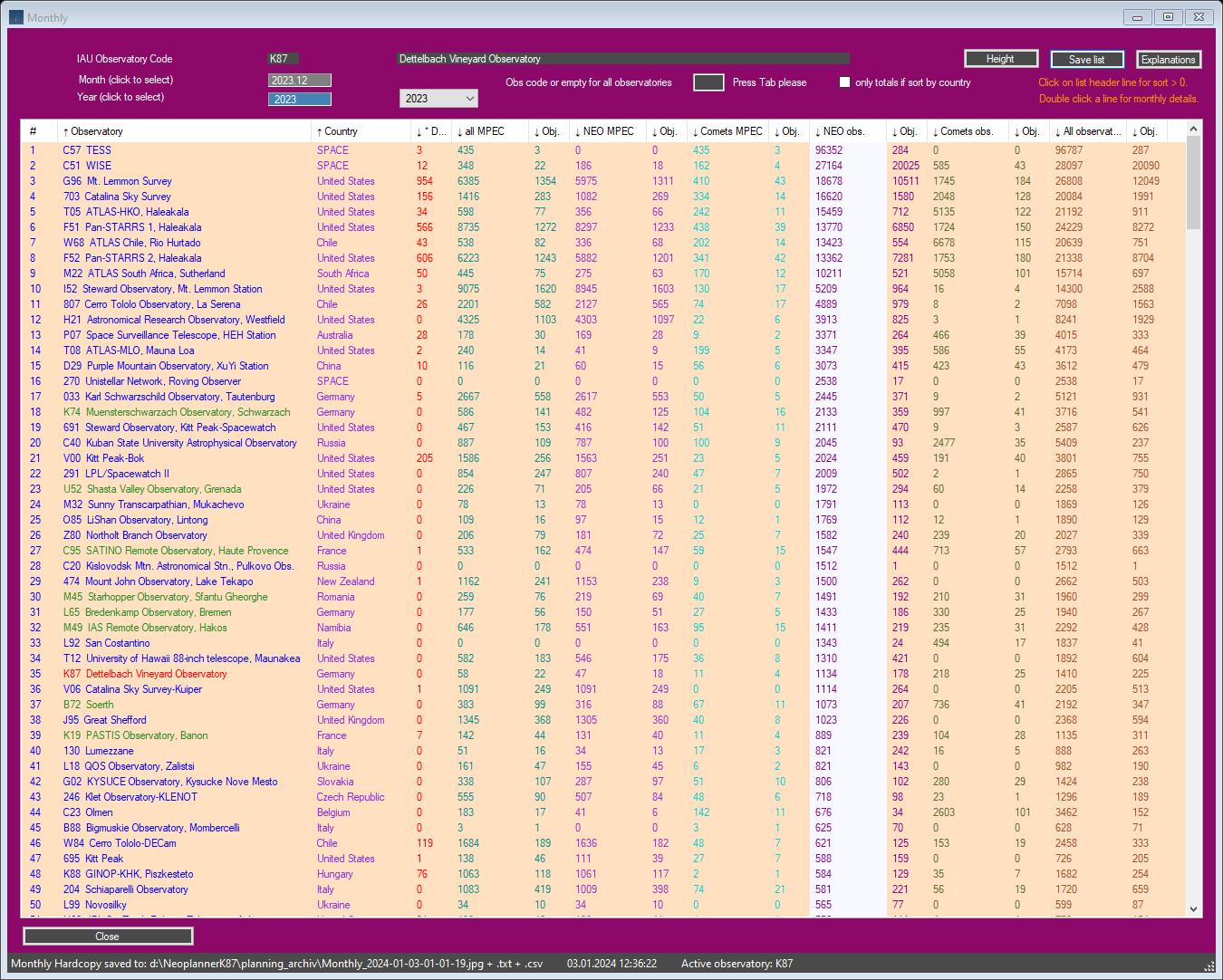This screenshot has width=1223, height=980.
Task: Select row '474 Mount John Observatory, Lake Tekapo'
Action: coord(602,581)
